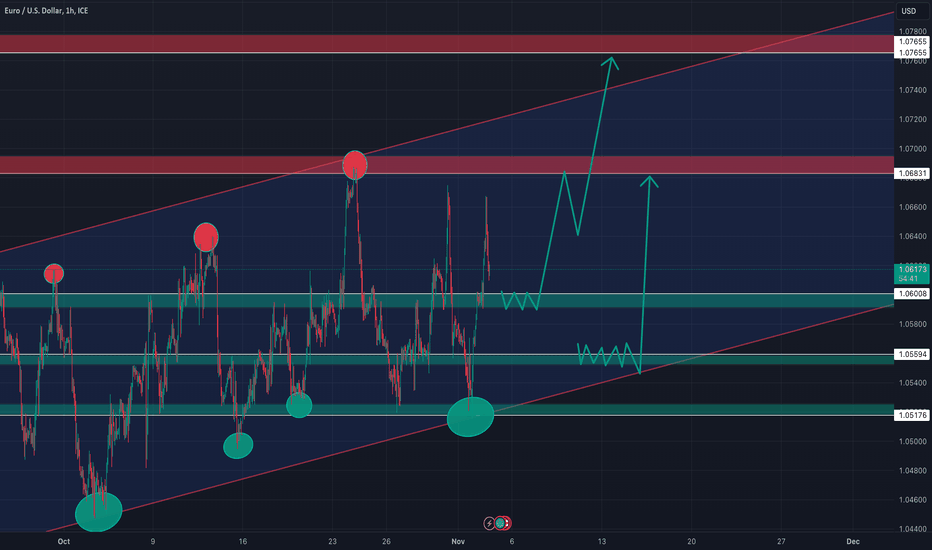Click the 1.06400 price axis tick
This screenshot has height=550, width=932.
(912, 237)
